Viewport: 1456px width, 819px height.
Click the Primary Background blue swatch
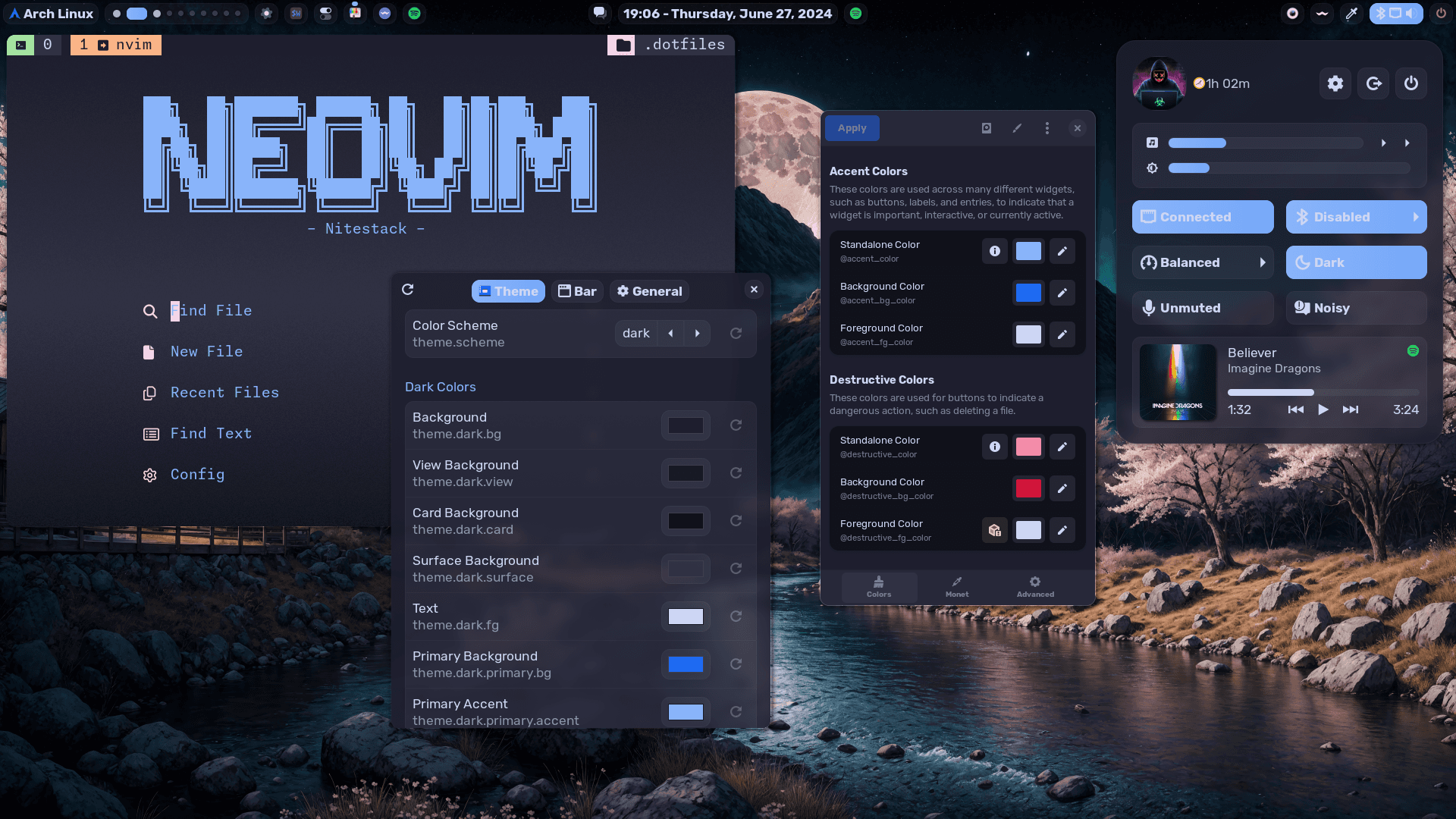[x=686, y=664]
